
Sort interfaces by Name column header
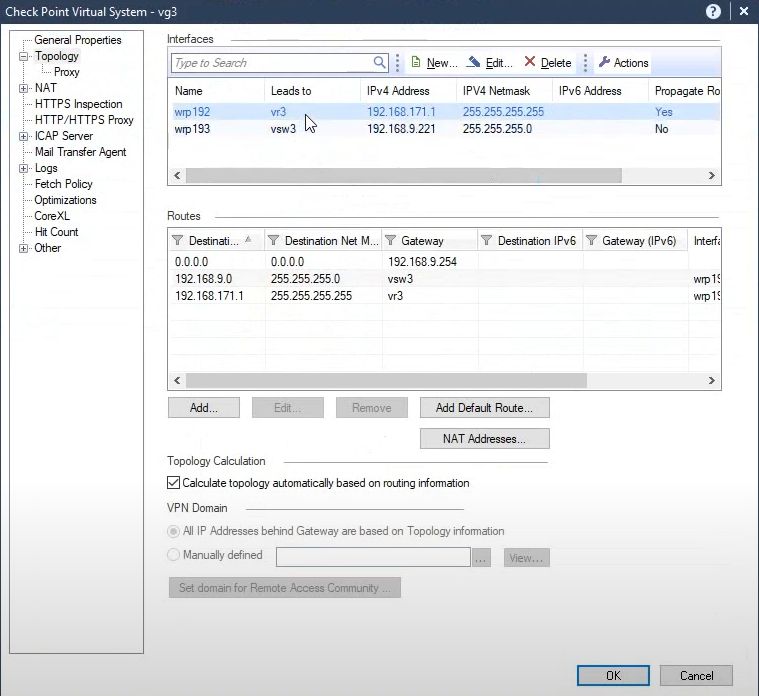[x=216, y=91]
